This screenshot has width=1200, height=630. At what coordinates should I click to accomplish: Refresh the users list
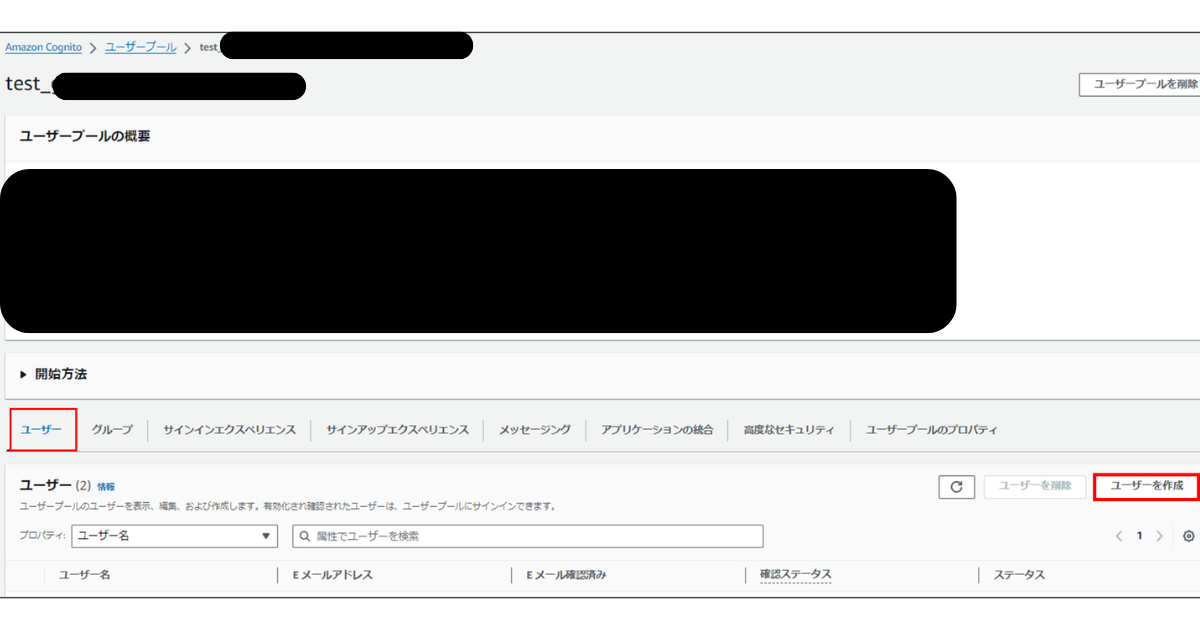coord(956,487)
